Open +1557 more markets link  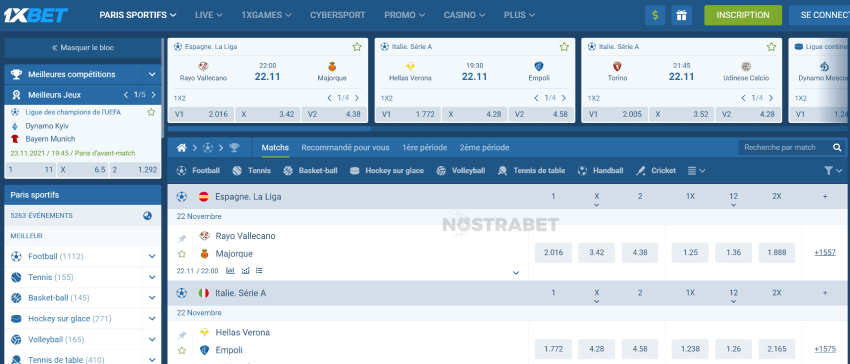pyautogui.click(x=825, y=253)
